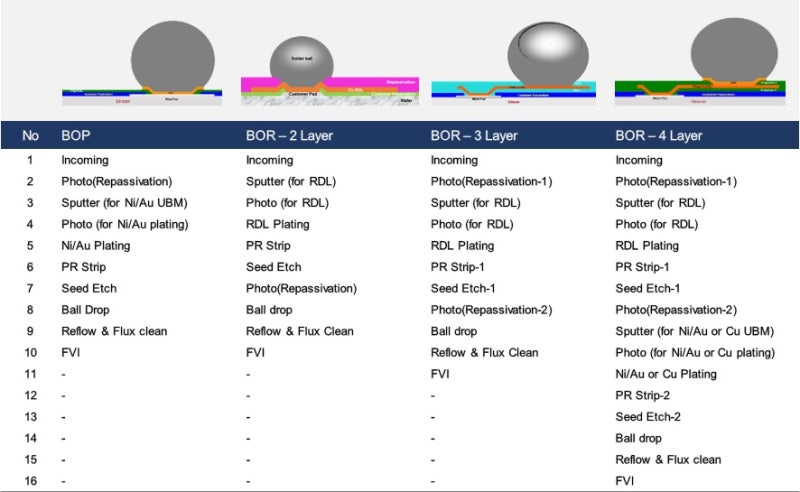Click the No column header
This screenshot has height=492, width=800.
tap(30, 136)
